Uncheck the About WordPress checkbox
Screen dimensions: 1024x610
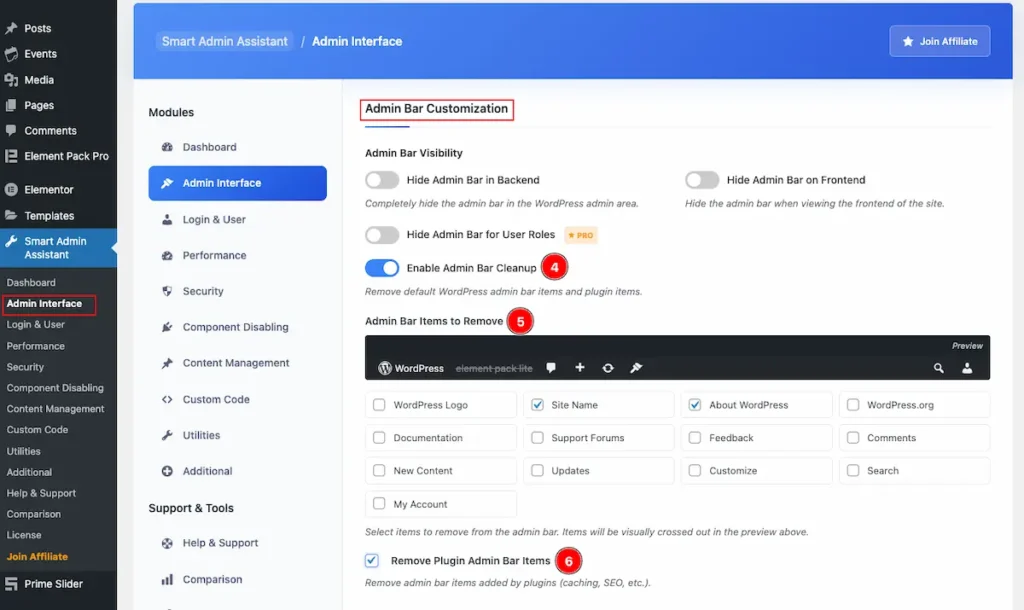695,405
